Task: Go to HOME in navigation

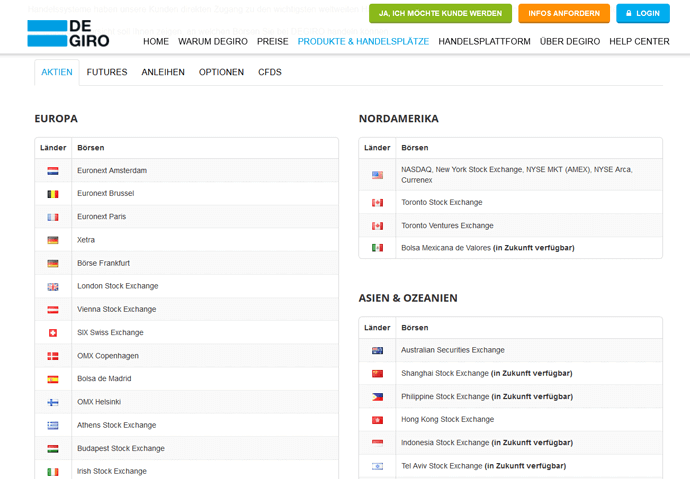Action: point(156,41)
